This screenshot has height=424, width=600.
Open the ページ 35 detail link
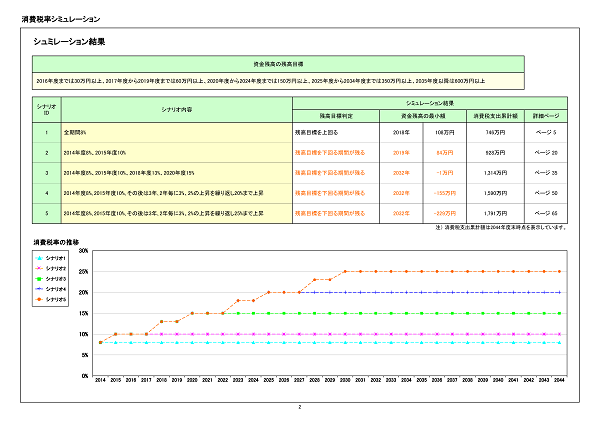(546, 172)
